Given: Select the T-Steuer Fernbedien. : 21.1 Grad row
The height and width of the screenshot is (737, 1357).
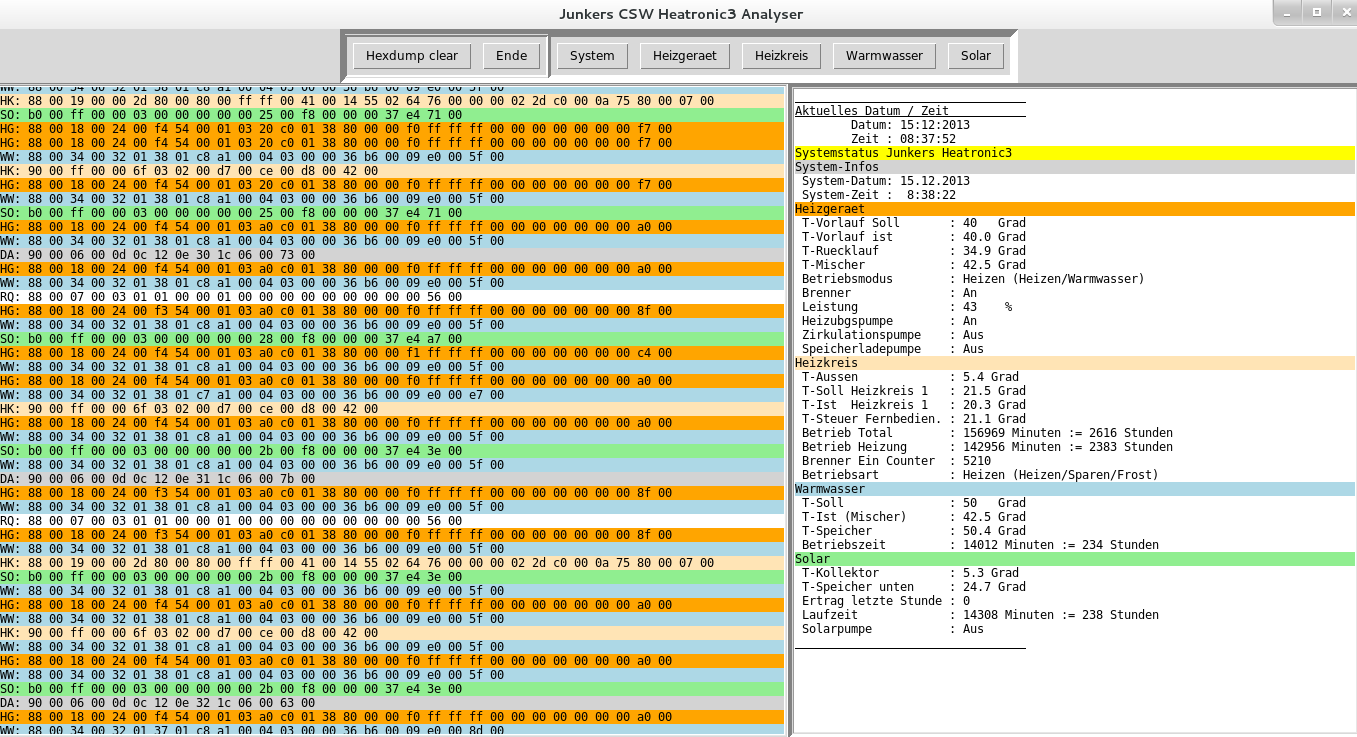Looking at the screenshot, I should click(914, 419).
